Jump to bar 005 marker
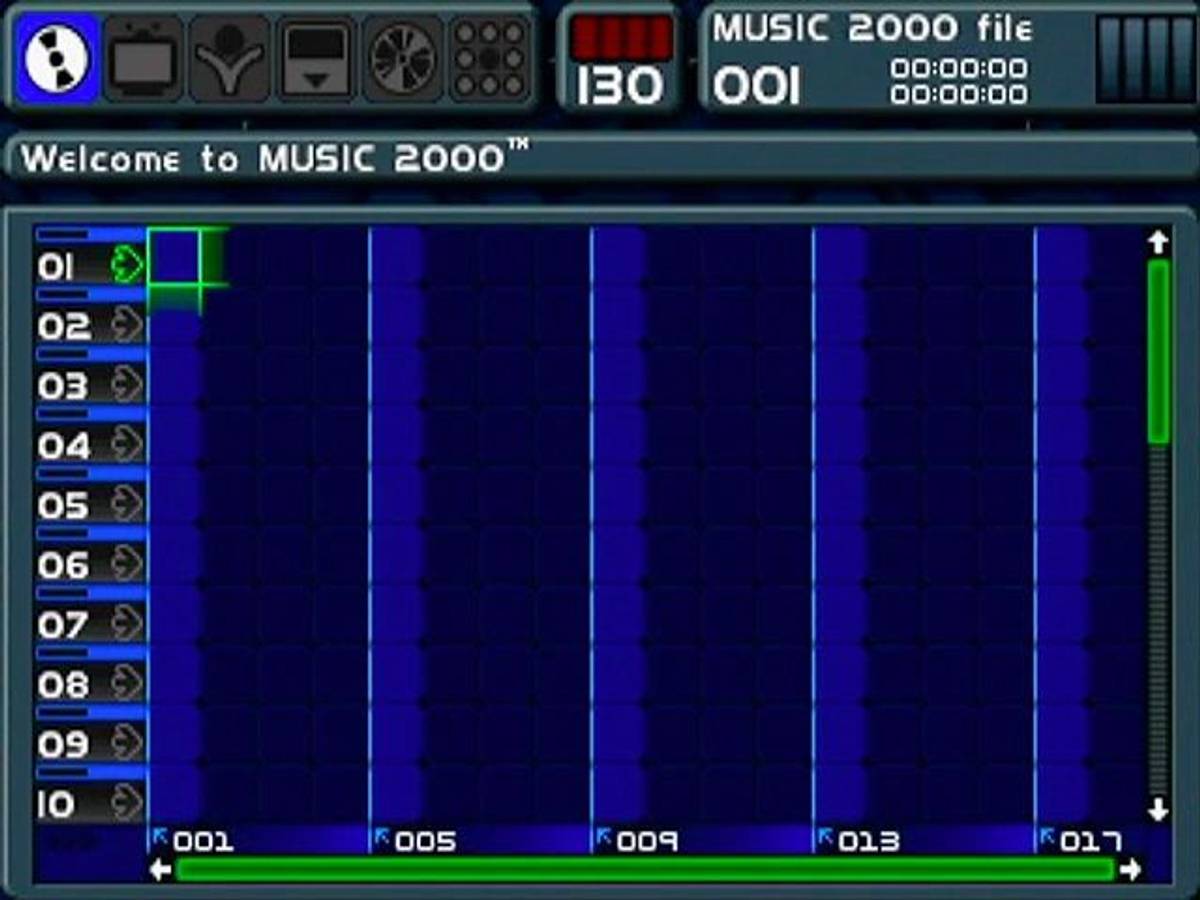 coord(418,841)
